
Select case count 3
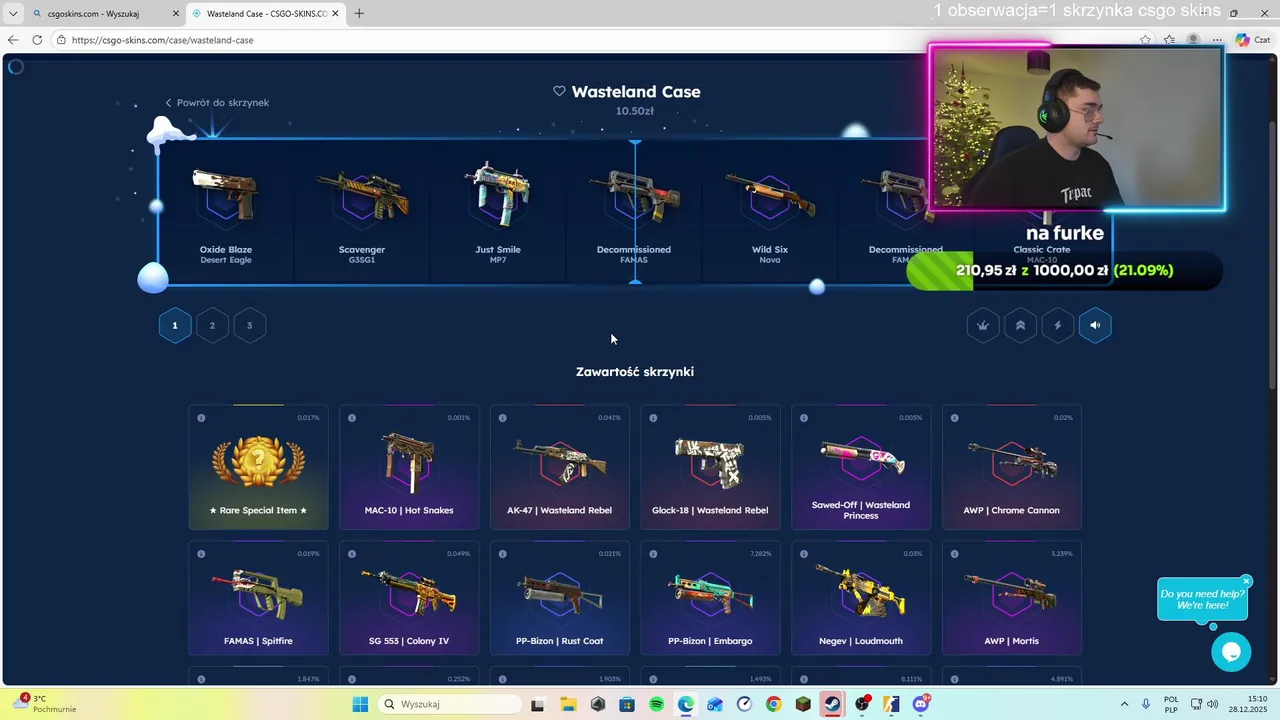(249, 325)
